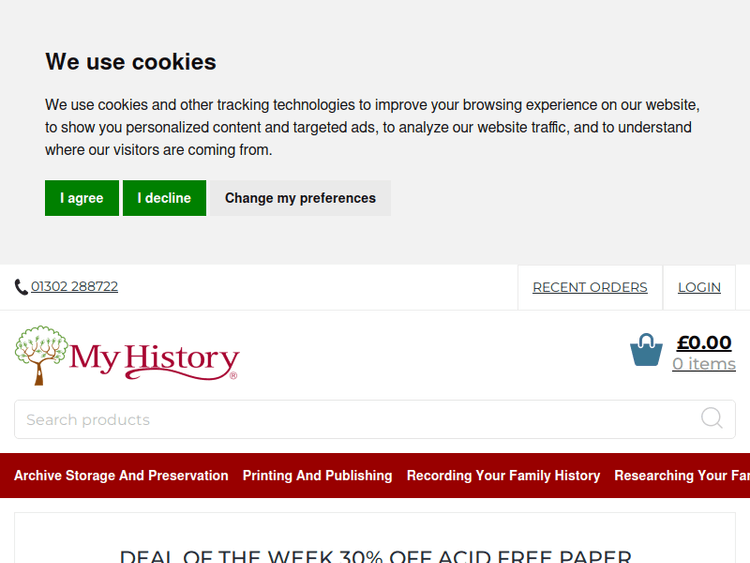Open the Recent Orders link
The width and height of the screenshot is (750, 563).
point(590,287)
